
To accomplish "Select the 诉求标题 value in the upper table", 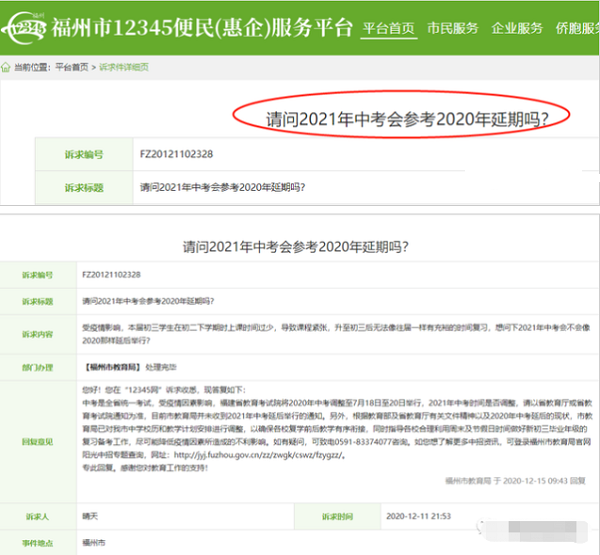I will pos(222,187).
